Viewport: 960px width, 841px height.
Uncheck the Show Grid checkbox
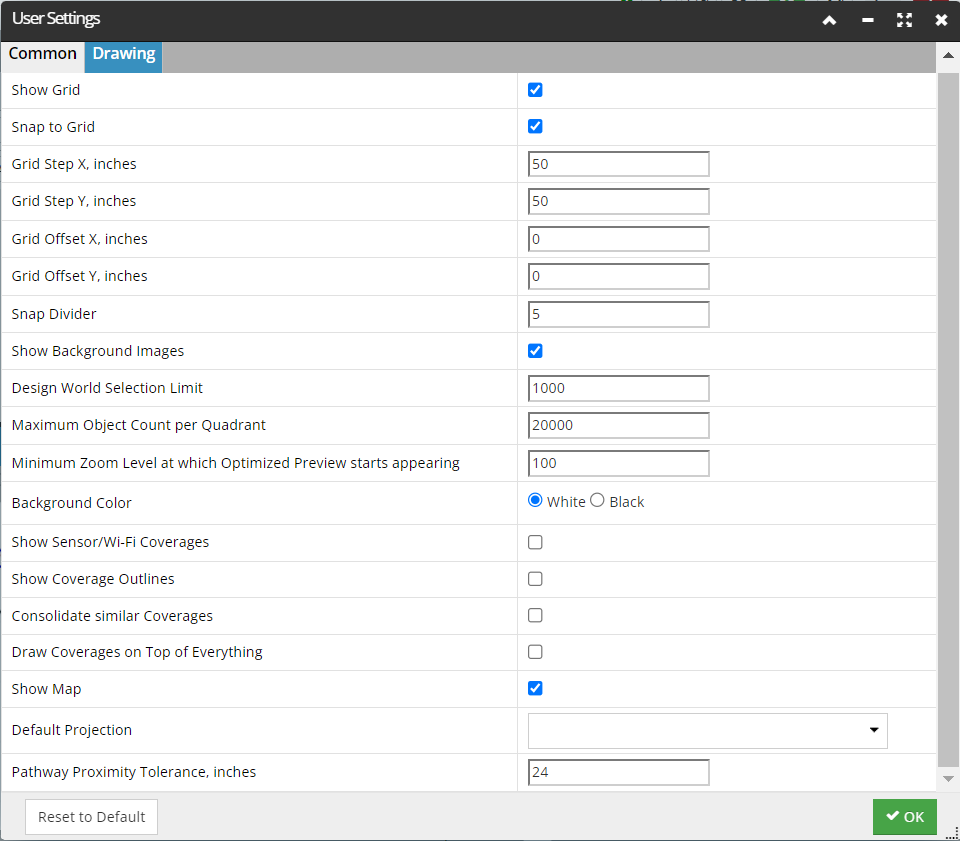click(535, 90)
